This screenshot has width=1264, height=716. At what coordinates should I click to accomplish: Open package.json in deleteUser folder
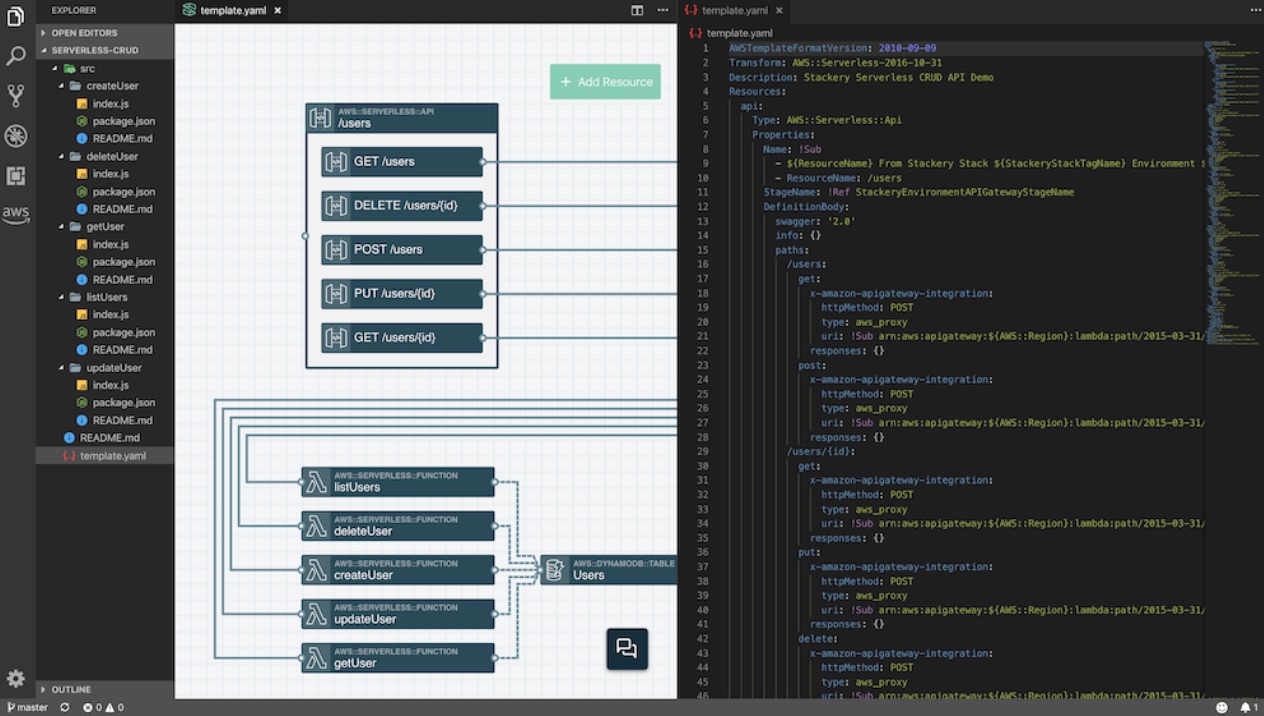coord(105,191)
